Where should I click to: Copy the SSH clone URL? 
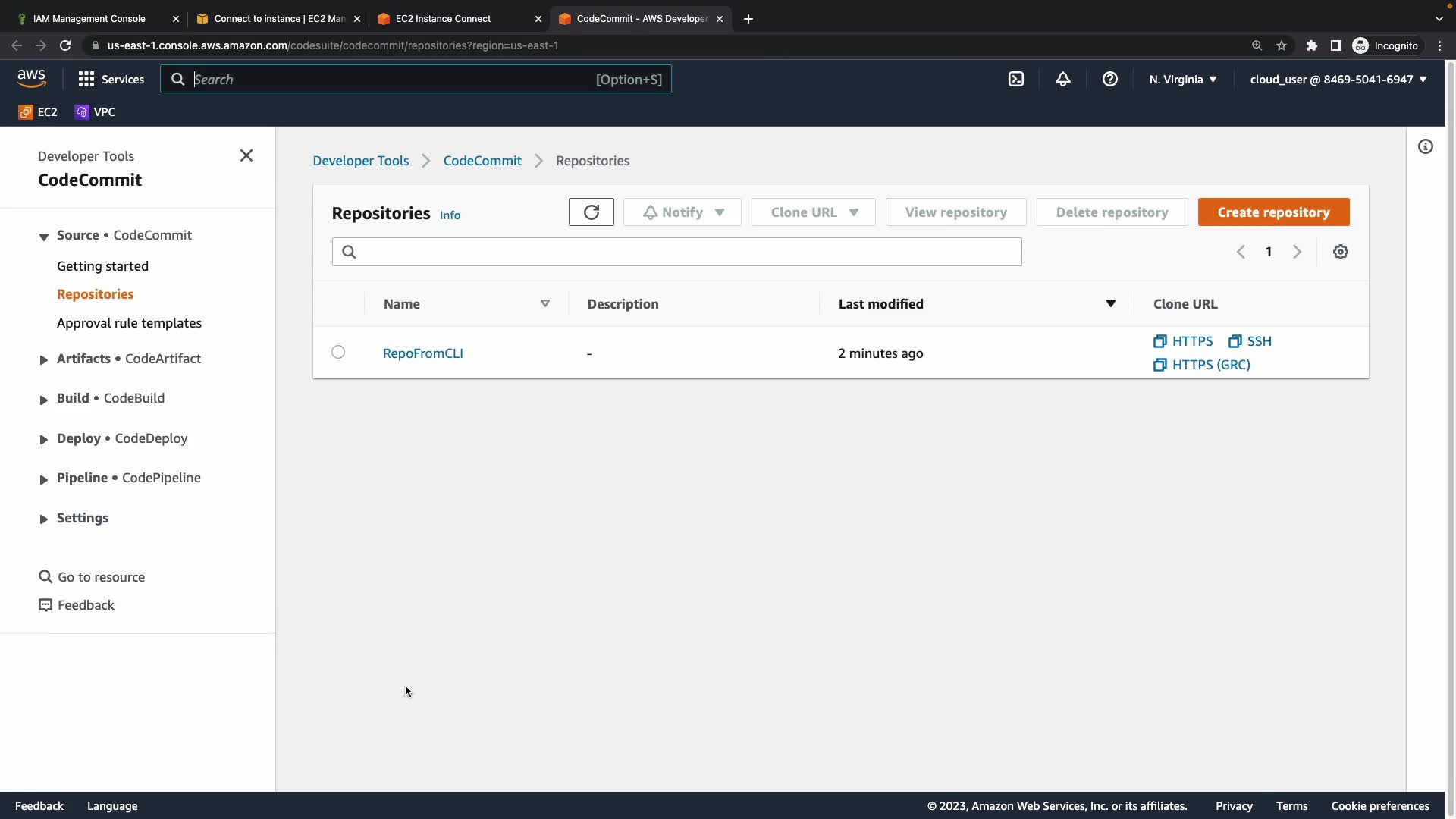pyautogui.click(x=1250, y=341)
